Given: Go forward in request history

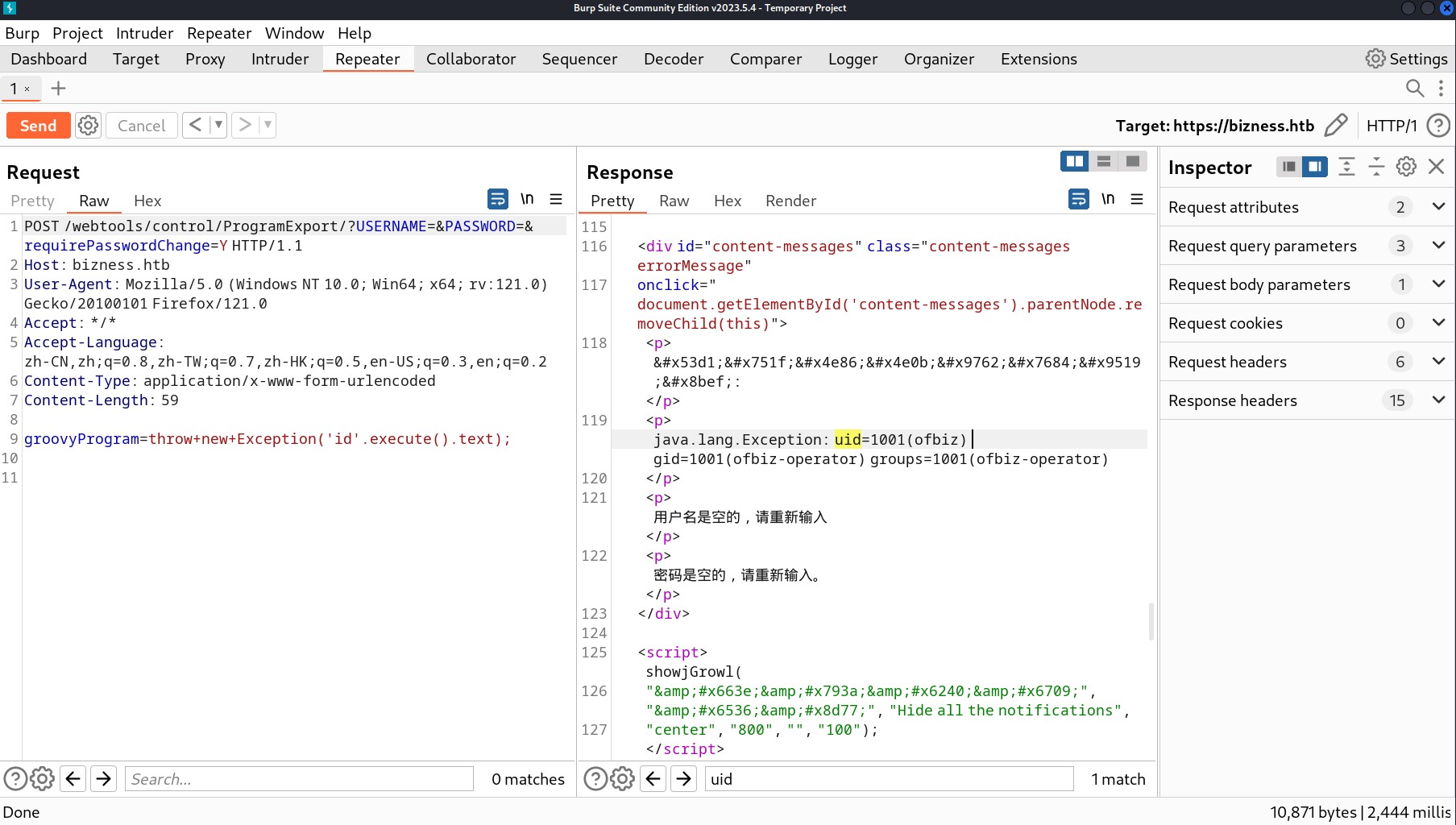Looking at the screenshot, I should tap(245, 125).
